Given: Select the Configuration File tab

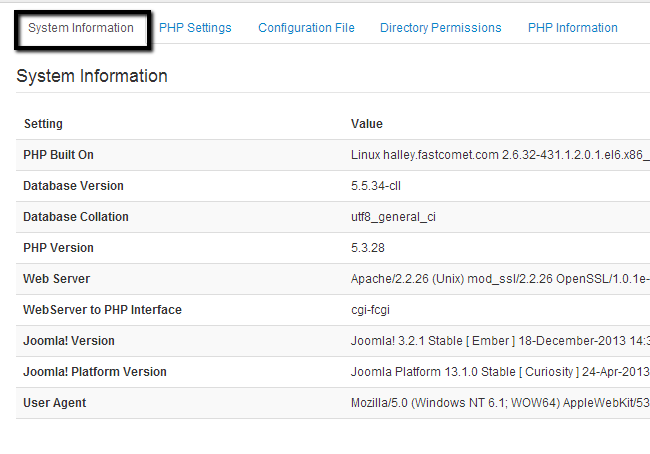Looking at the screenshot, I should tap(306, 28).
